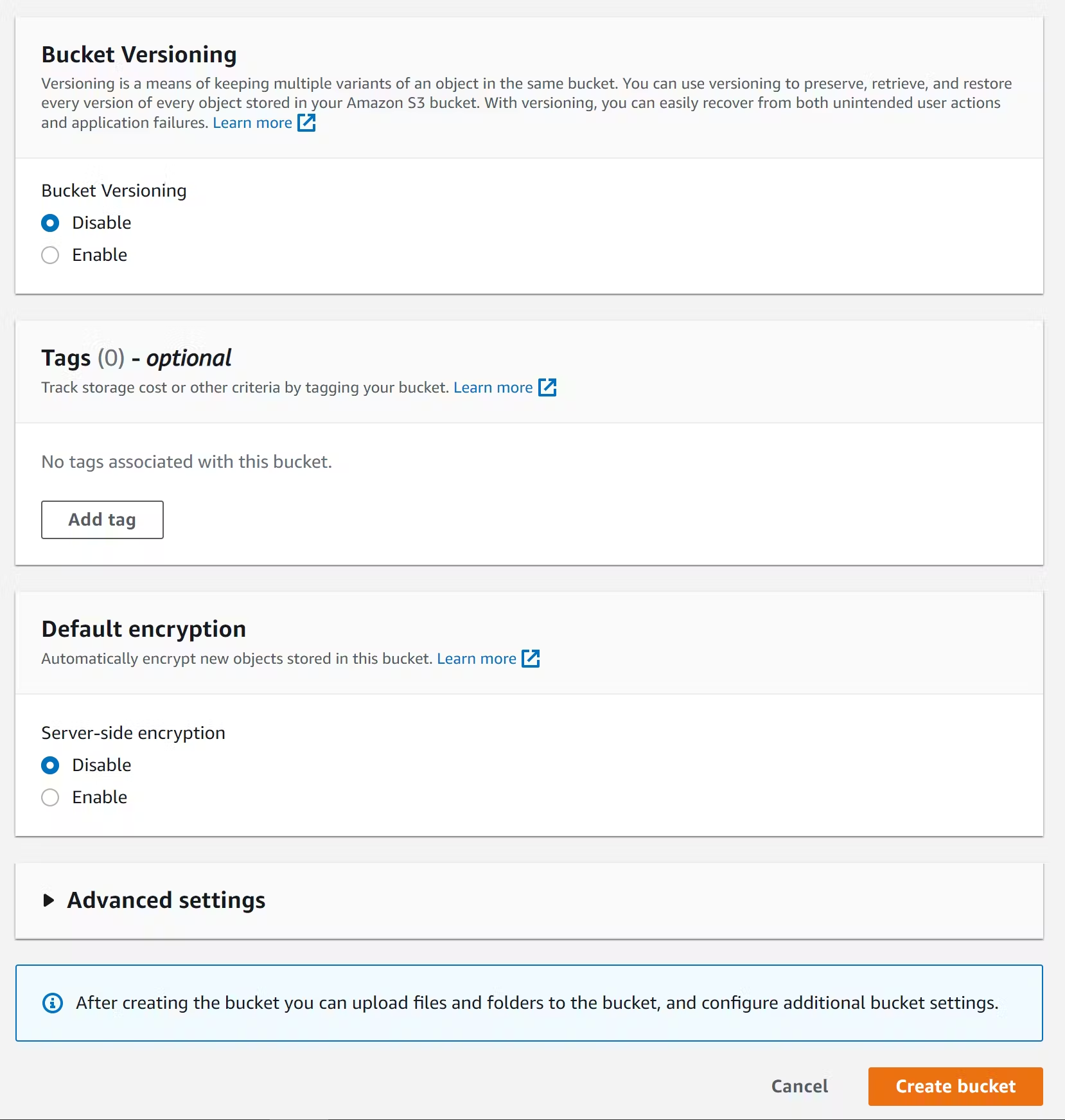The height and width of the screenshot is (1120, 1065).
Task: Select Enable for Bucket Versioning
Action: click(x=50, y=255)
